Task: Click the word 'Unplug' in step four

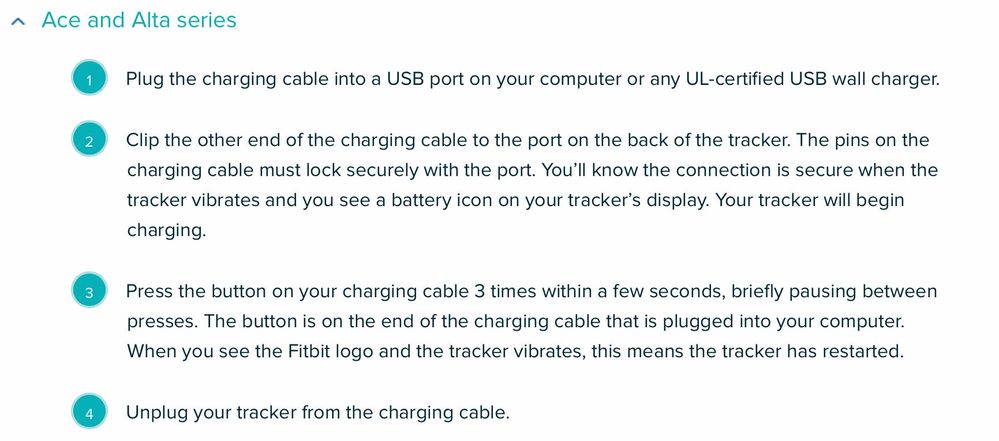Action: (x=158, y=412)
